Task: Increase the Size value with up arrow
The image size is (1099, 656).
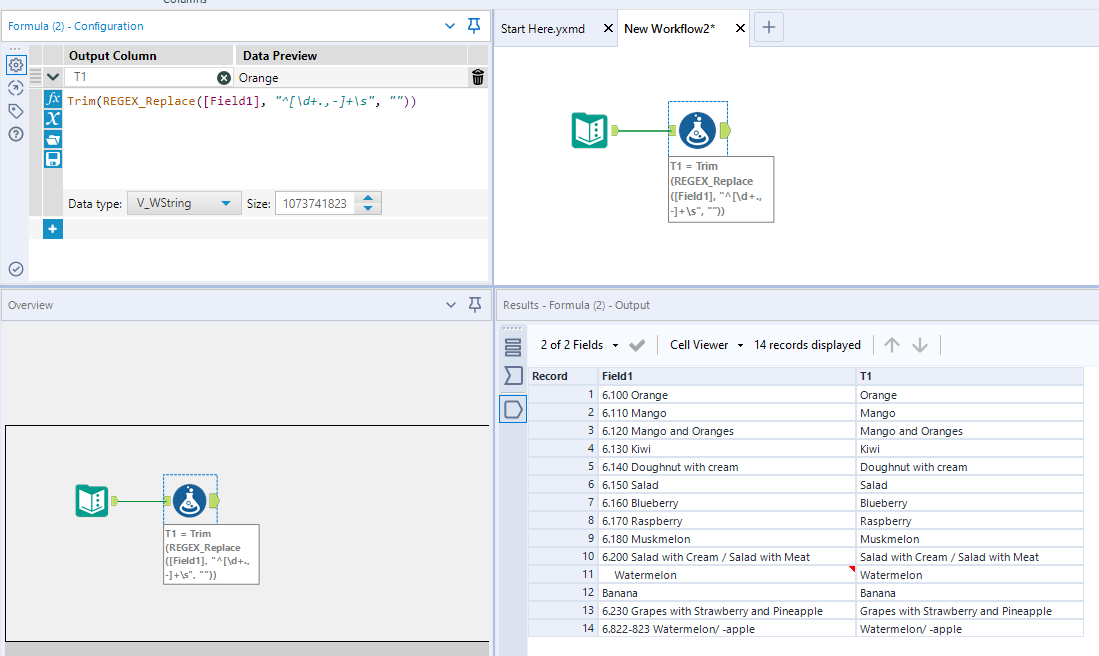Action: 369,199
